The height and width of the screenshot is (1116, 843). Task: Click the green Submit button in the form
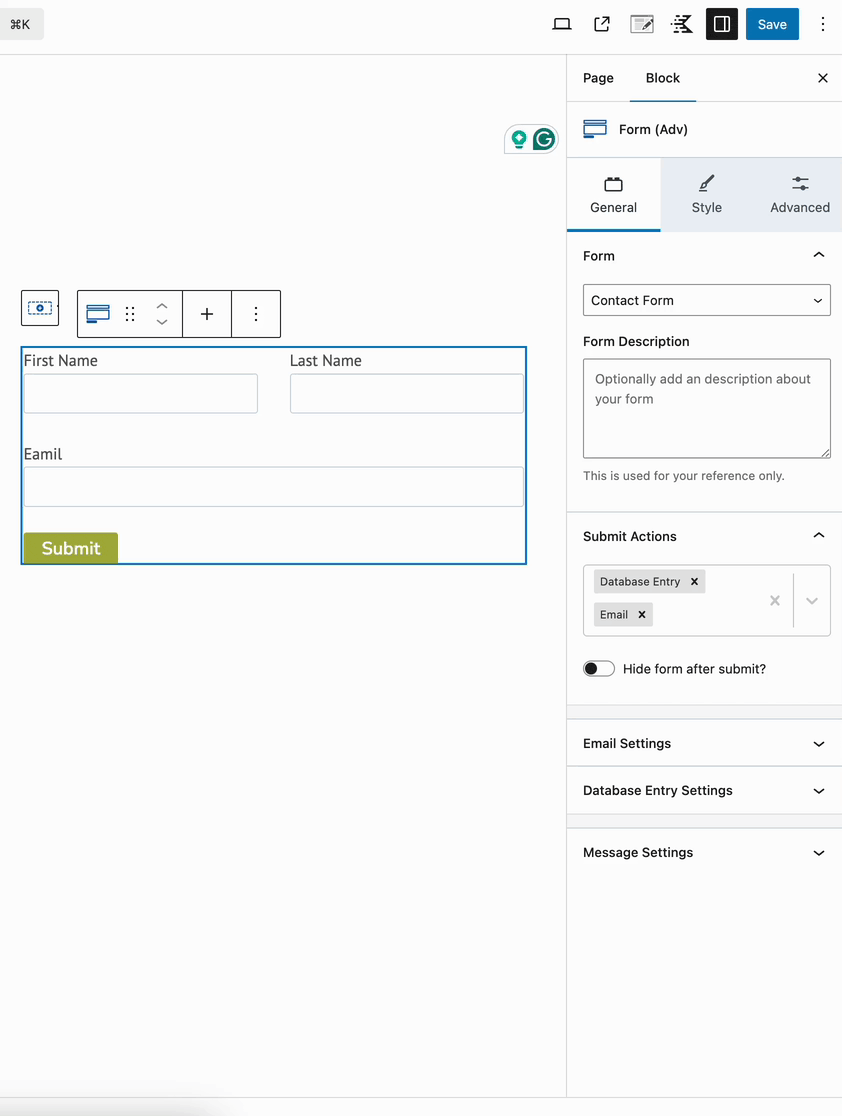70,548
